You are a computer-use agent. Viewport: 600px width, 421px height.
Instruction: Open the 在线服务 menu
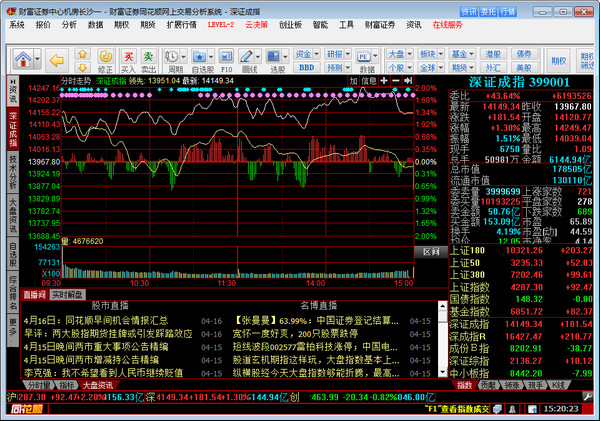447,25
